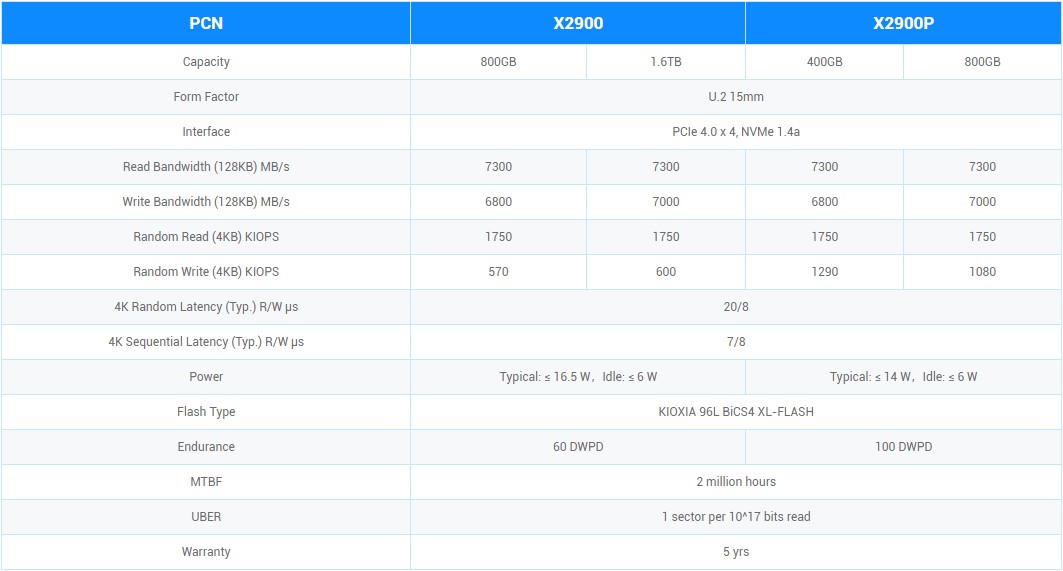1063x571 pixels.
Task: Click 4K Random Latency row label
Action: click(x=206, y=307)
